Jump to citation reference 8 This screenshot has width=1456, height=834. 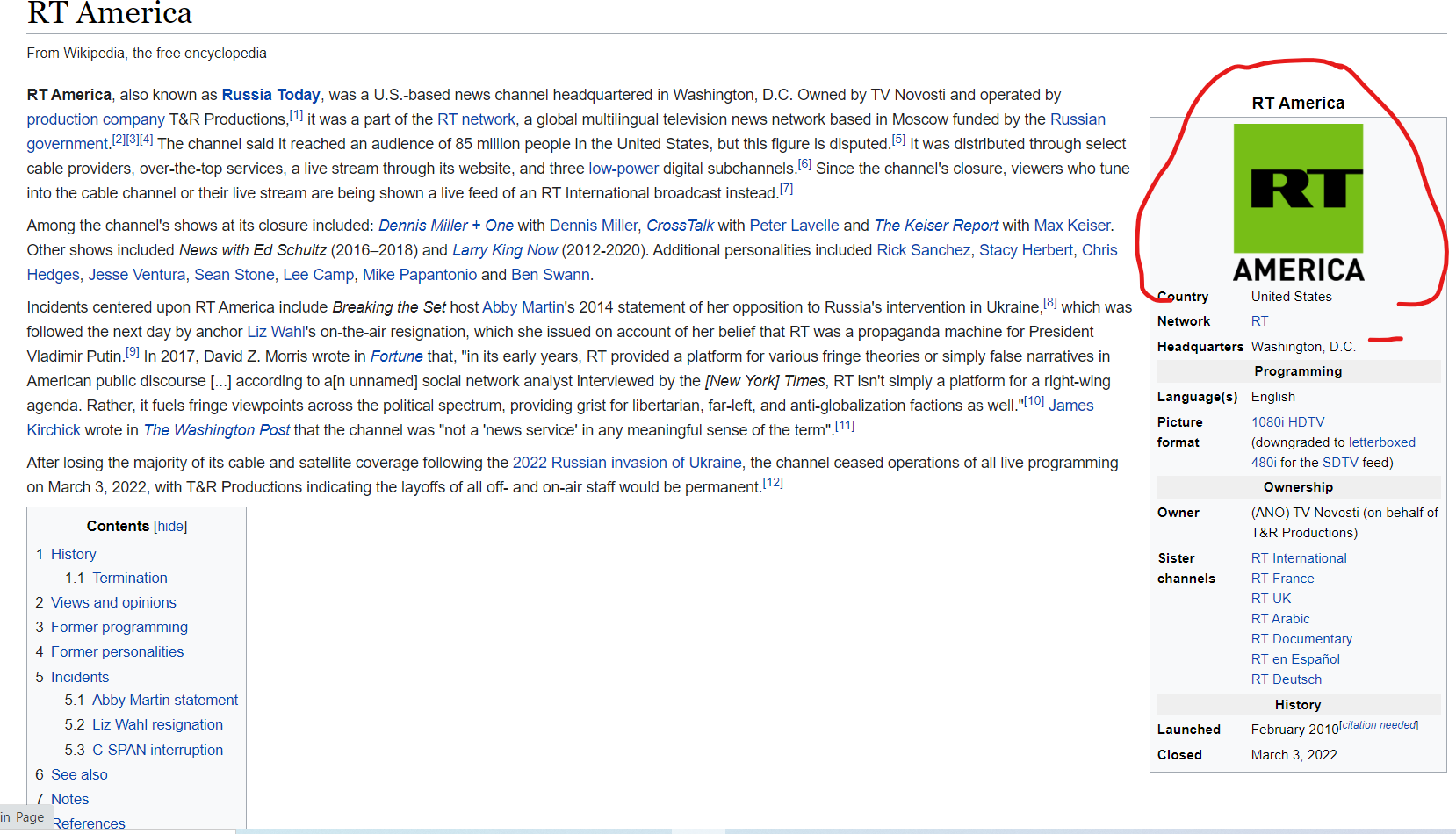pyautogui.click(x=1050, y=302)
